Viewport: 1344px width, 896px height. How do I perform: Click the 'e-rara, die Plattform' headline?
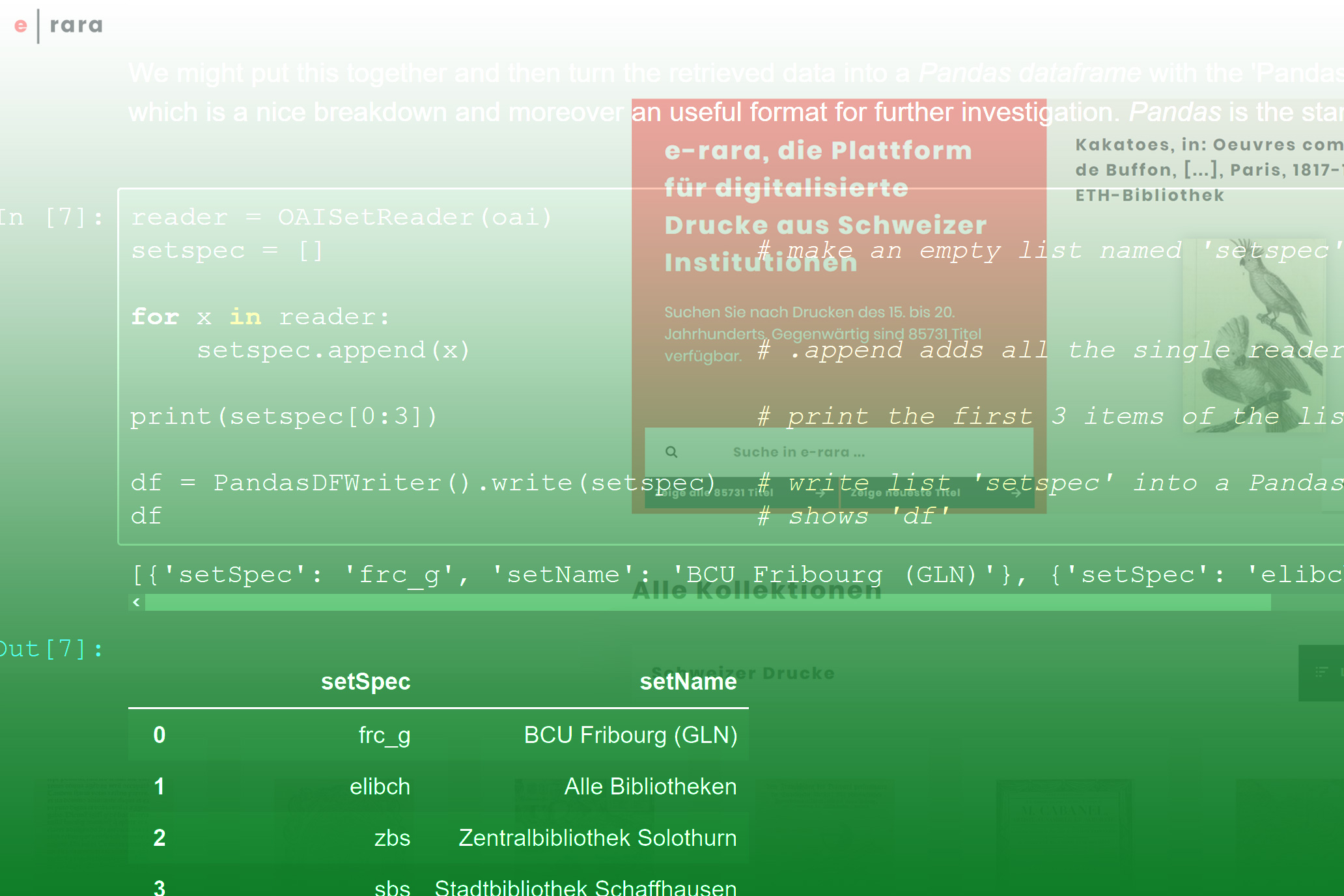tap(819, 150)
